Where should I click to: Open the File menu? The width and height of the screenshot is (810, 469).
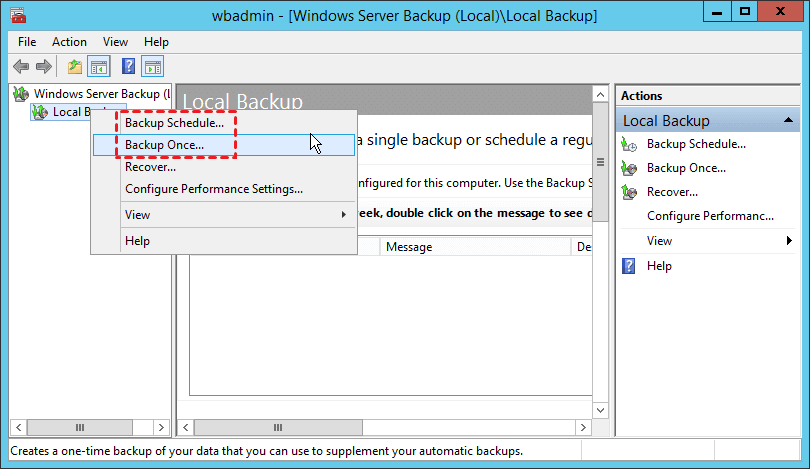(27, 42)
